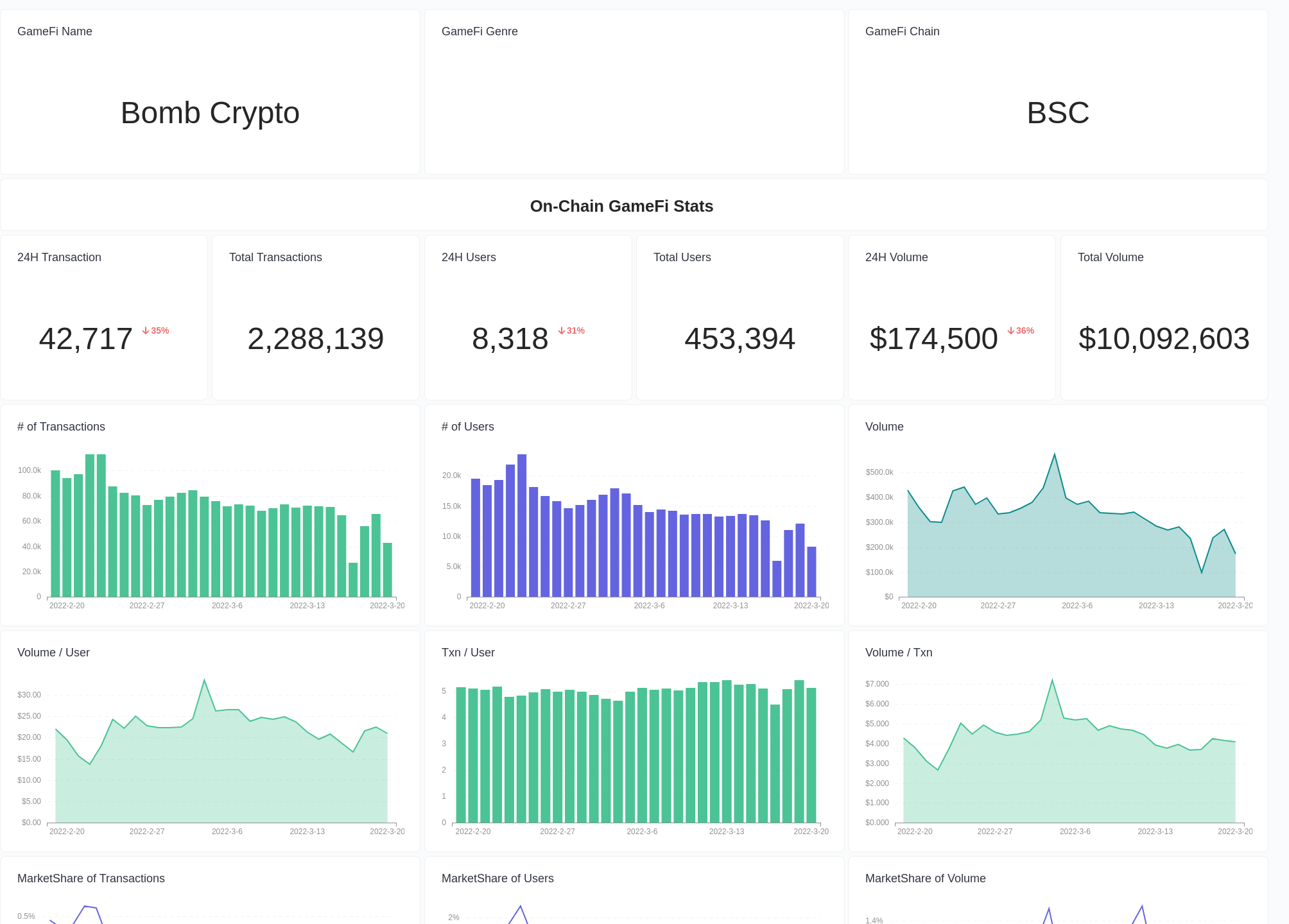
Task: Select the 2,288,139 total value
Action: point(315,339)
